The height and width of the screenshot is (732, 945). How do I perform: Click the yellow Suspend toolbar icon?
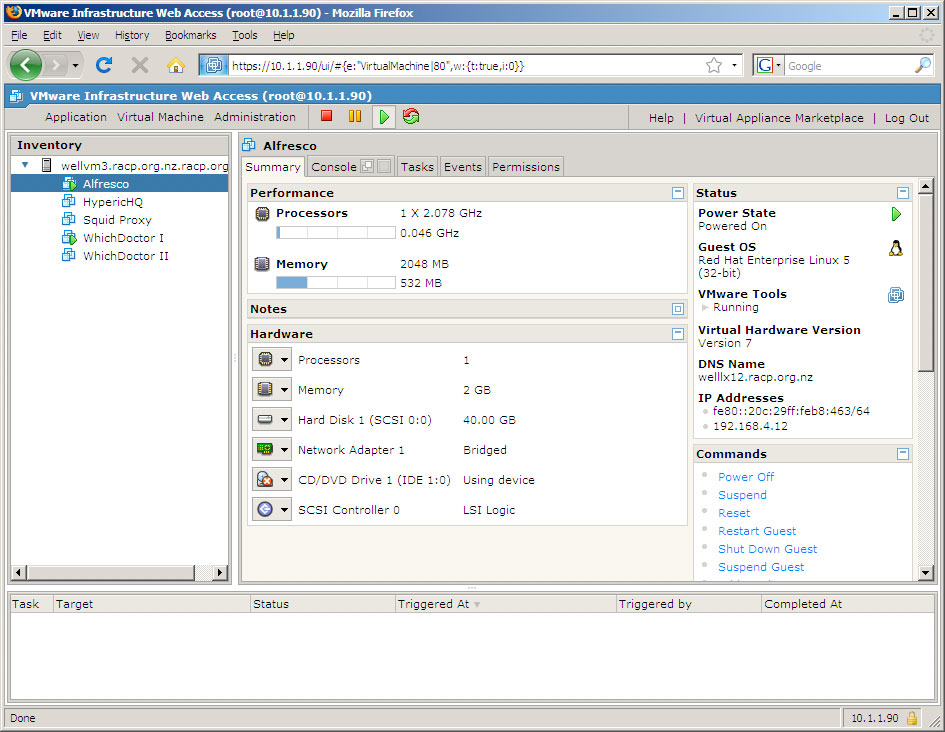355,116
